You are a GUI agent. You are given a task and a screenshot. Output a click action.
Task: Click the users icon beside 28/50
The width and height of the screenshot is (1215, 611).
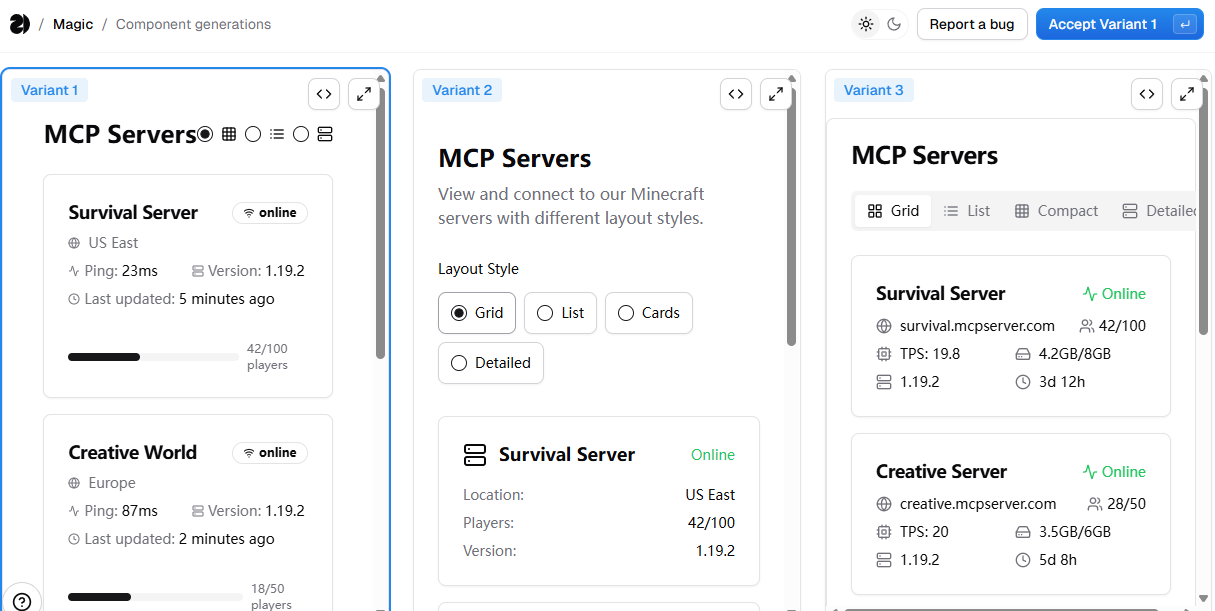point(1095,504)
